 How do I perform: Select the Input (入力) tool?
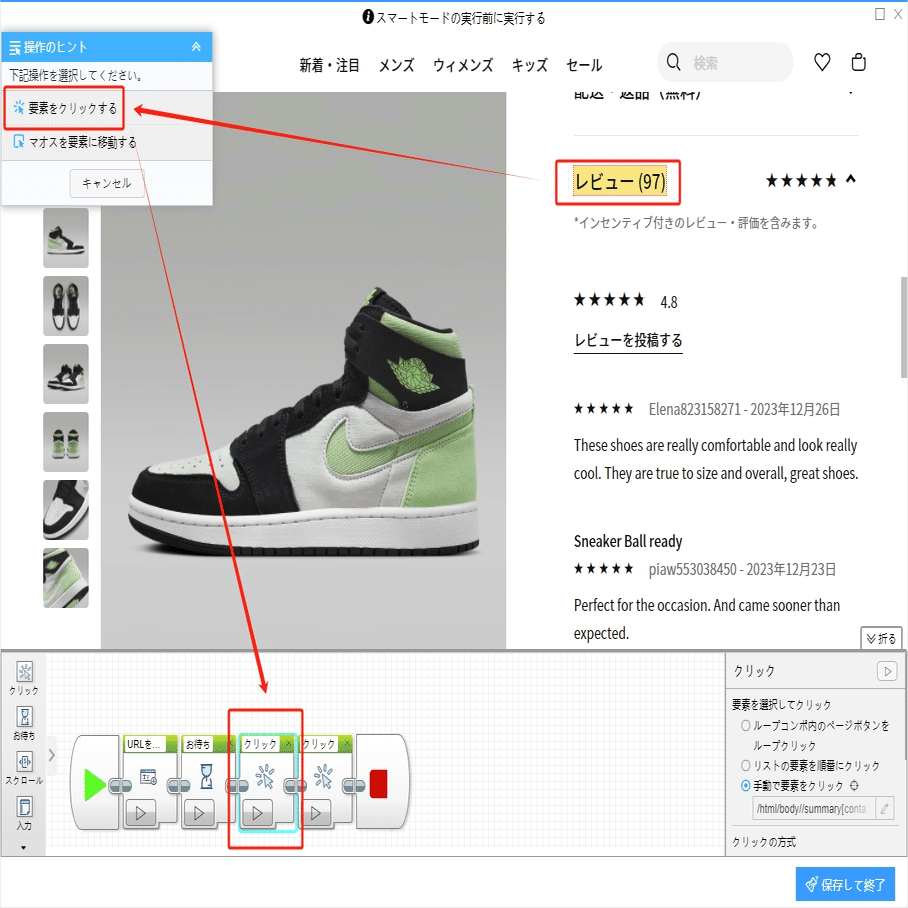point(24,813)
